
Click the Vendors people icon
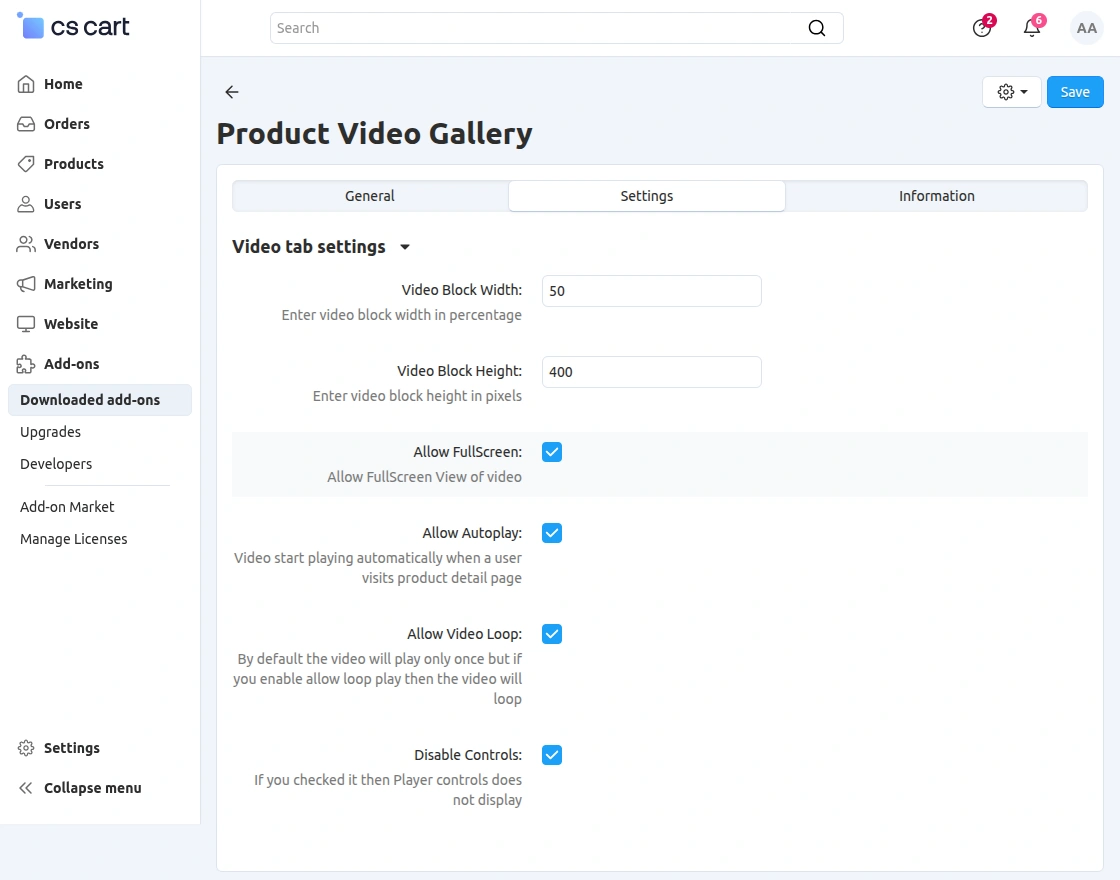pos(26,244)
